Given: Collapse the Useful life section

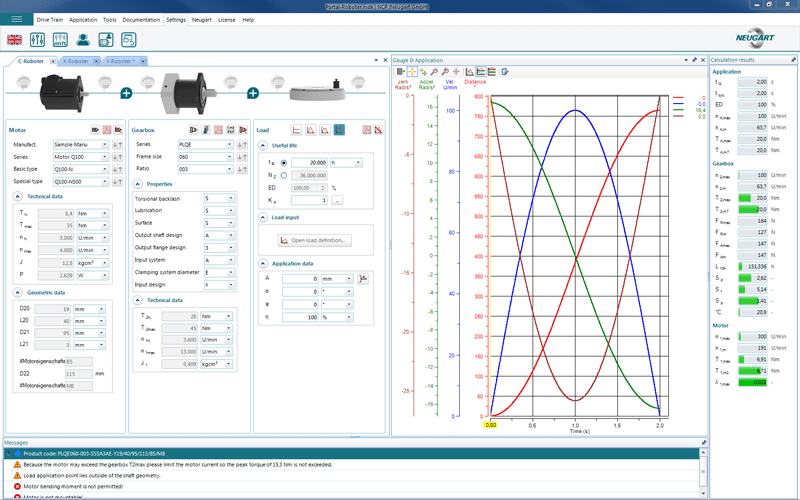Looking at the screenshot, I should [263, 145].
